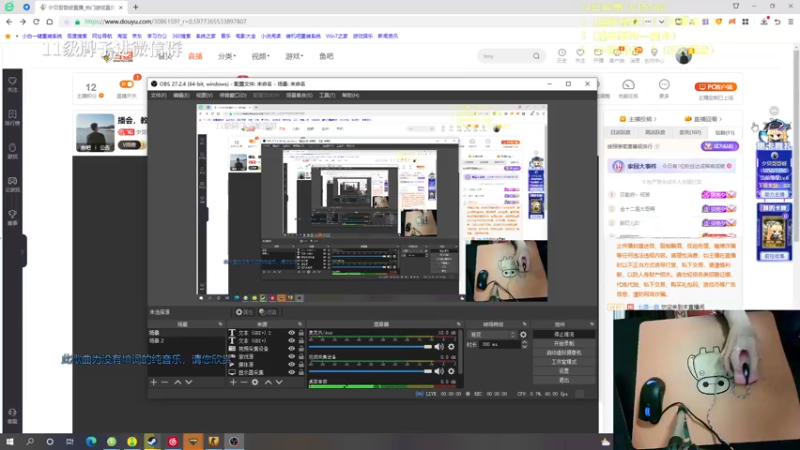Image resolution: width=800 pixels, height=450 pixels.
Task: Click 工作室模式 button in OBS
Action: (564, 362)
